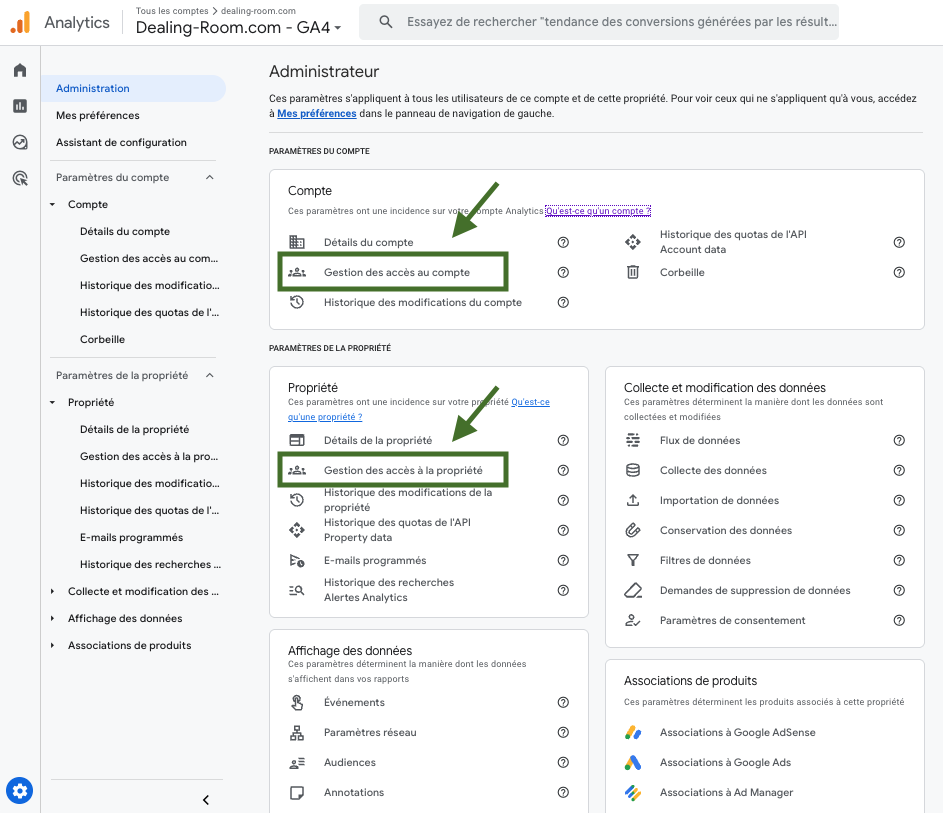This screenshot has height=813, width=943.
Task: Open E-mails programmés in sidebar tree
Action: tap(131, 538)
